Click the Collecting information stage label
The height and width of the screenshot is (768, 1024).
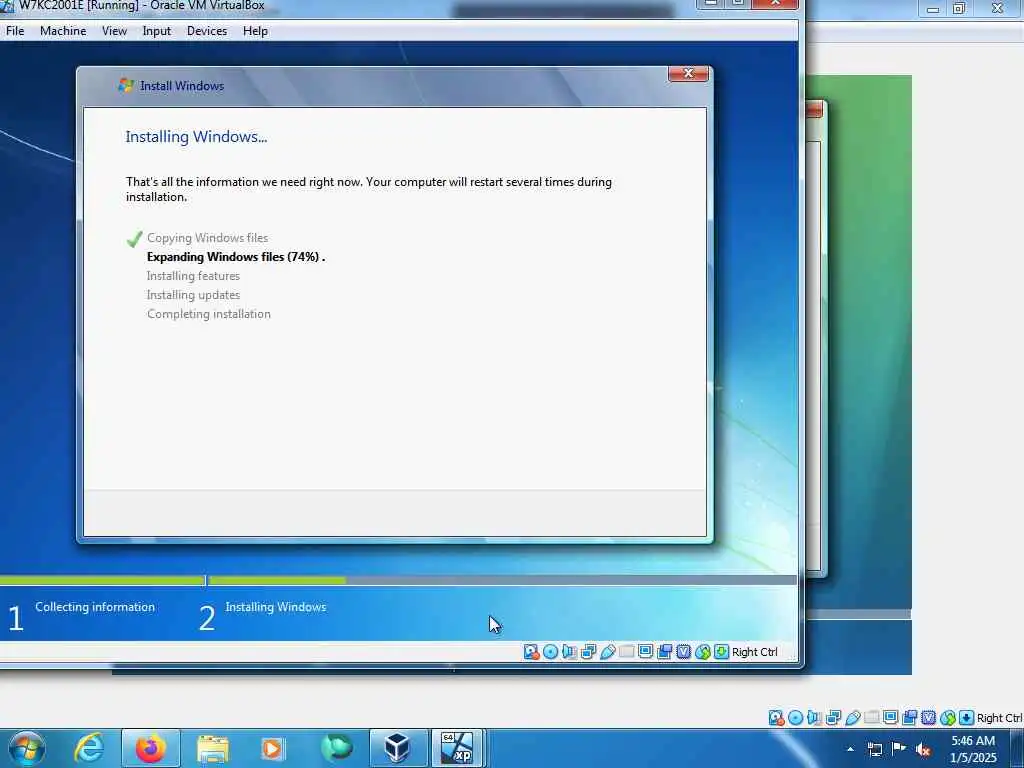pos(95,607)
